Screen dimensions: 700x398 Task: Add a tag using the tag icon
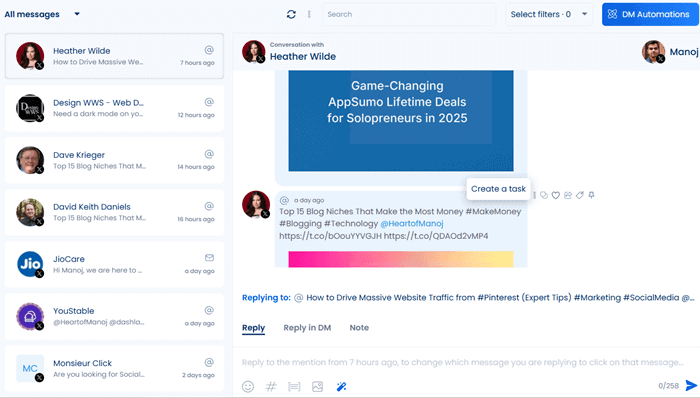click(579, 195)
